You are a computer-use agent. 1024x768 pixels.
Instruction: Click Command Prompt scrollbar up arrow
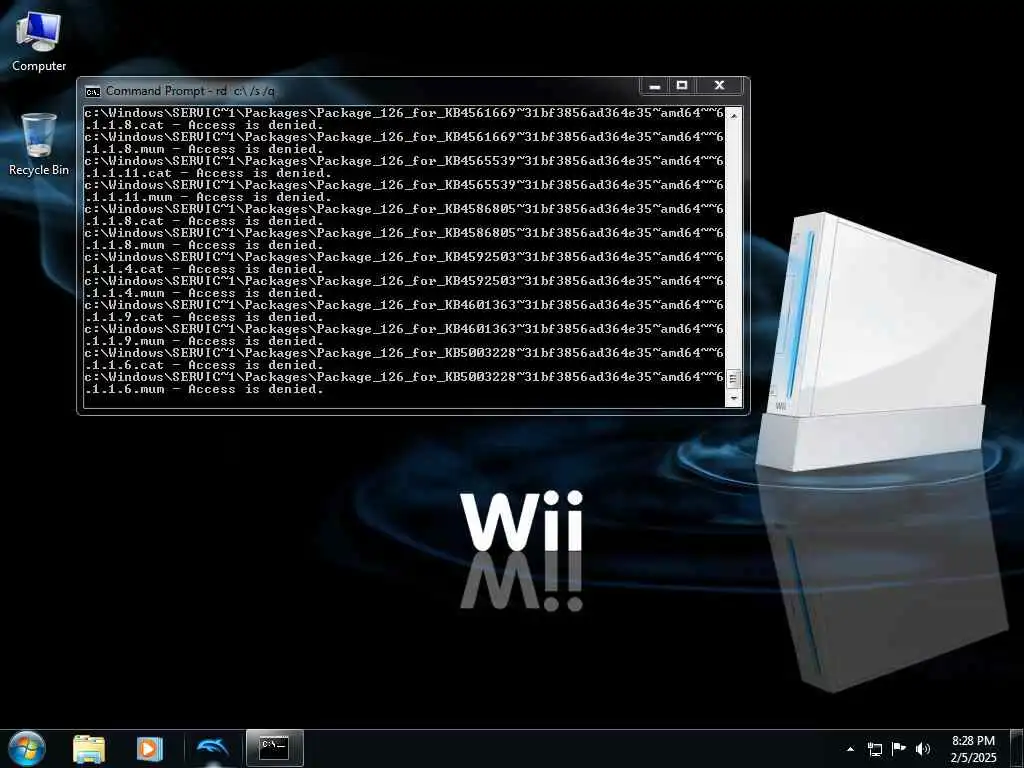[733, 115]
